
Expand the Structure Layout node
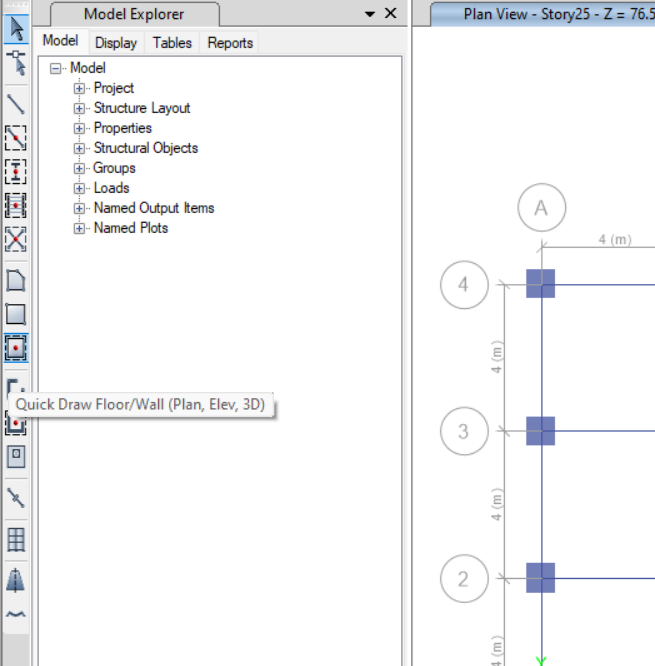click(x=79, y=108)
